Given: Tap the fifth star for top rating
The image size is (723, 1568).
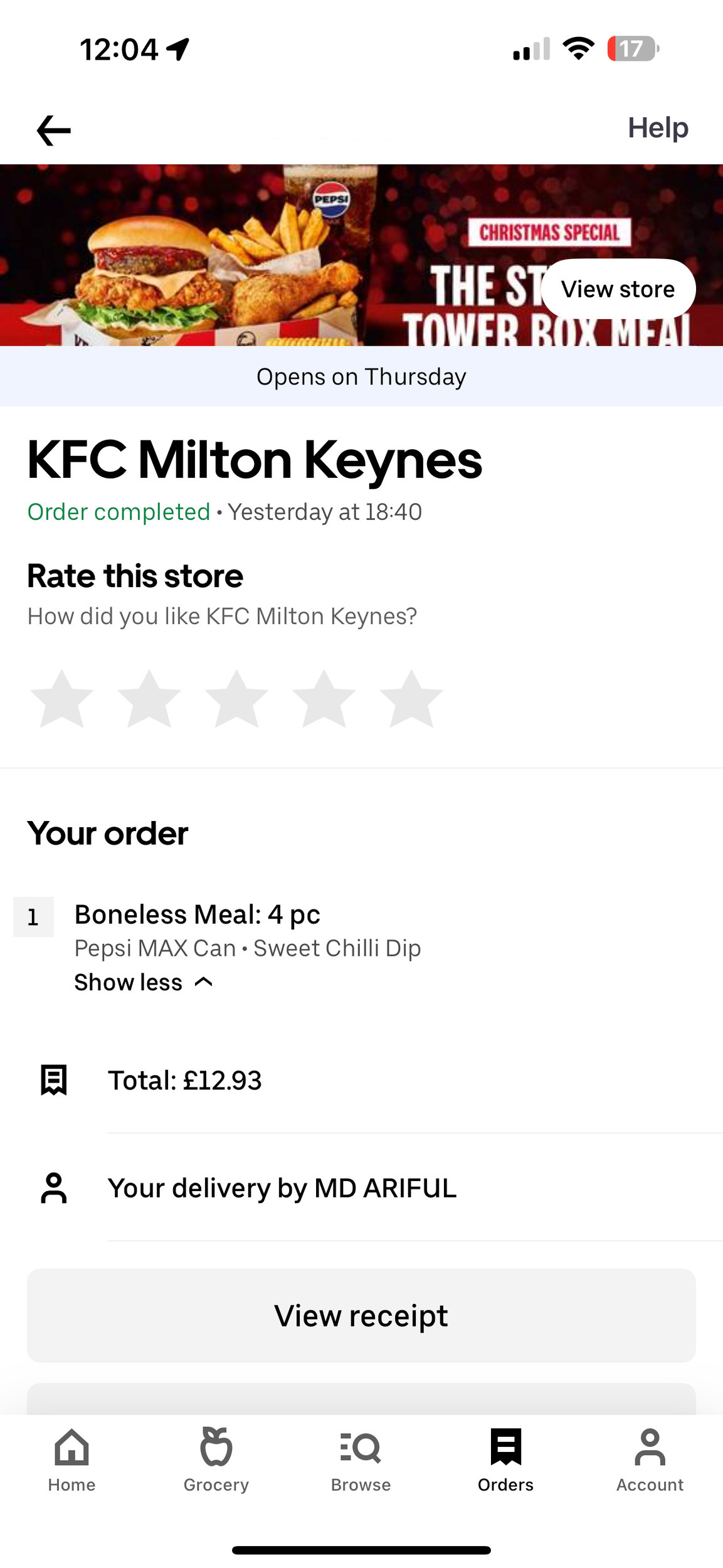Looking at the screenshot, I should 411,699.
